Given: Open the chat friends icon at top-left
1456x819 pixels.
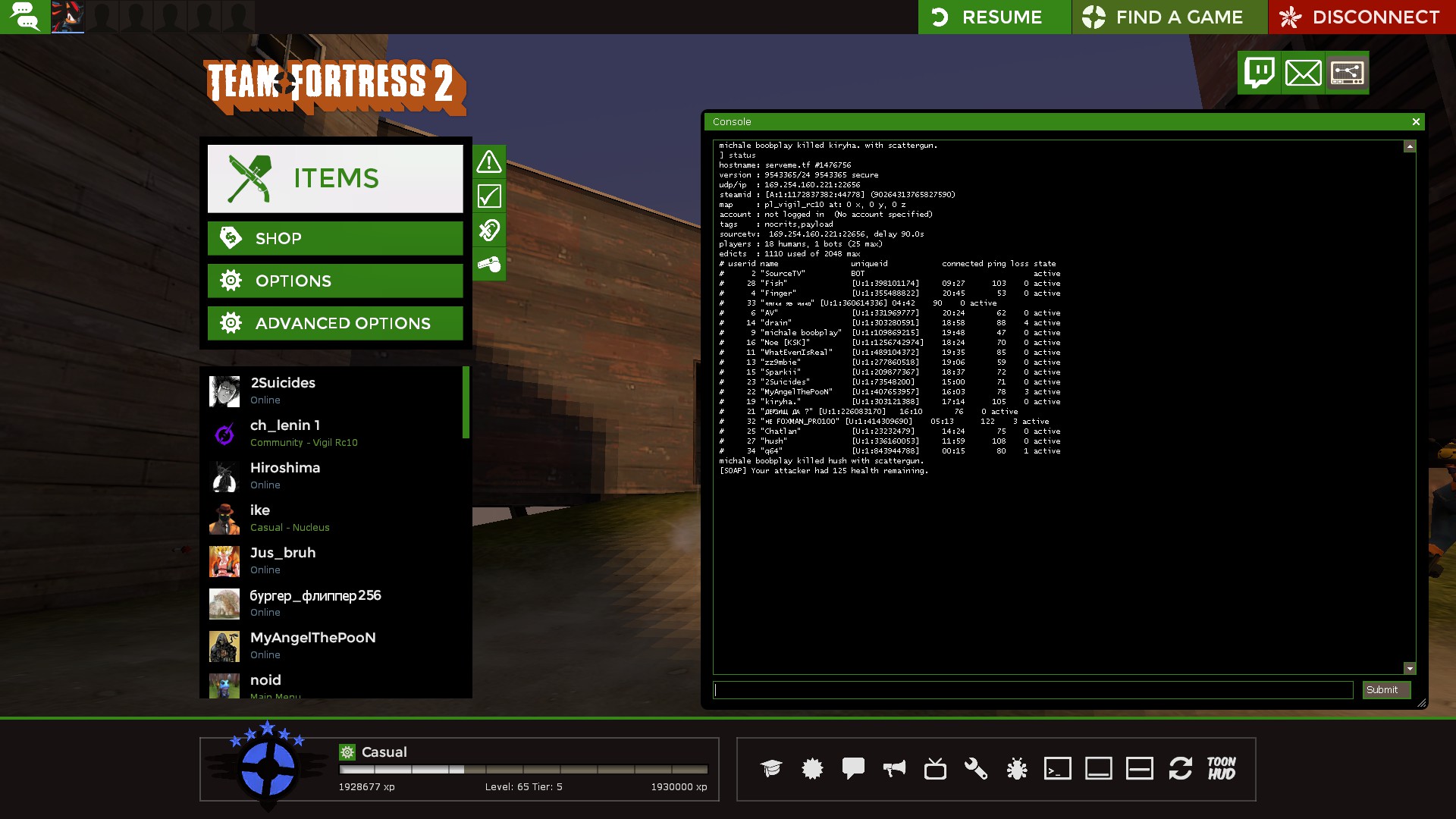Looking at the screenshot, I should point(25,17).
